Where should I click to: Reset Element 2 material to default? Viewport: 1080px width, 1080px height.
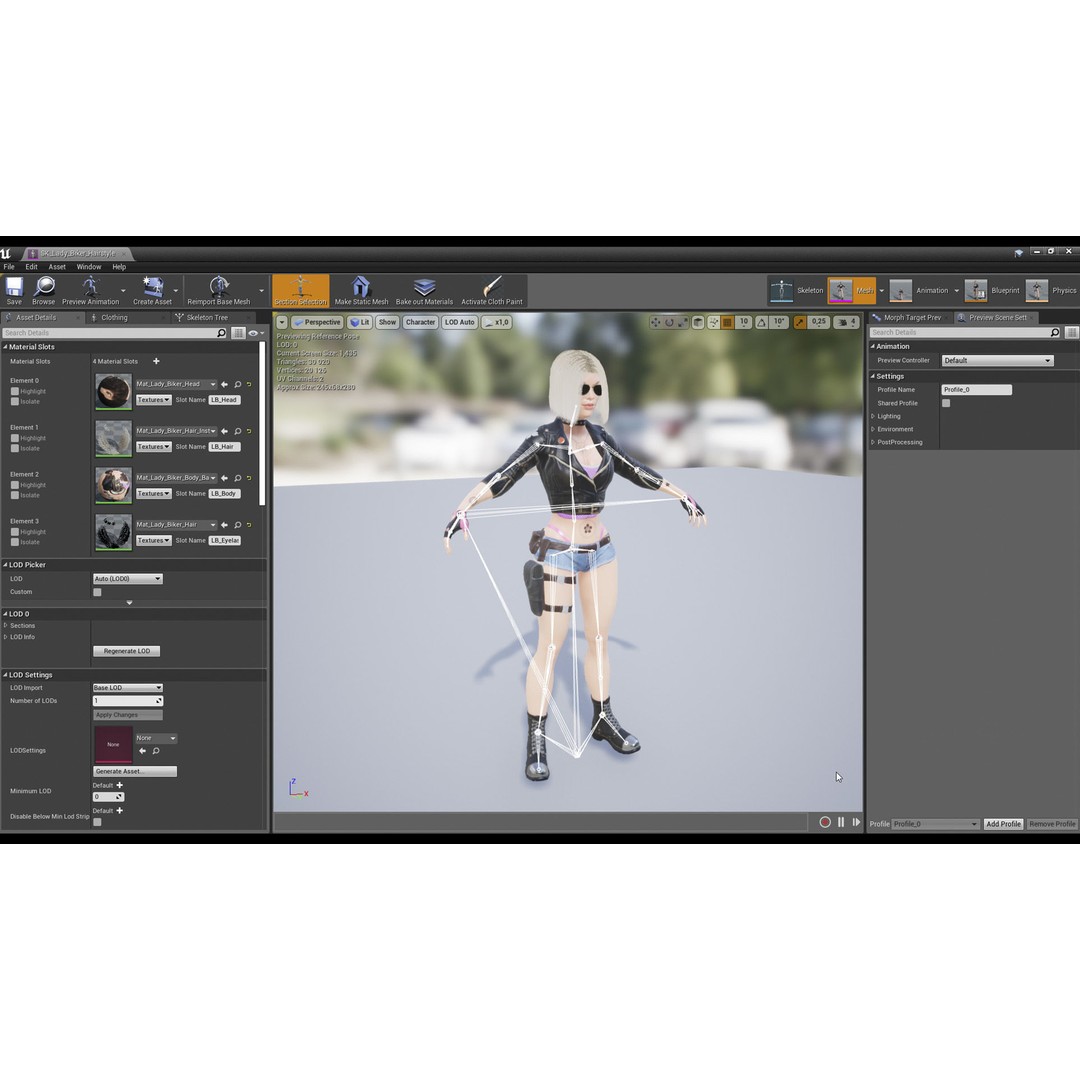pos(249,478)
